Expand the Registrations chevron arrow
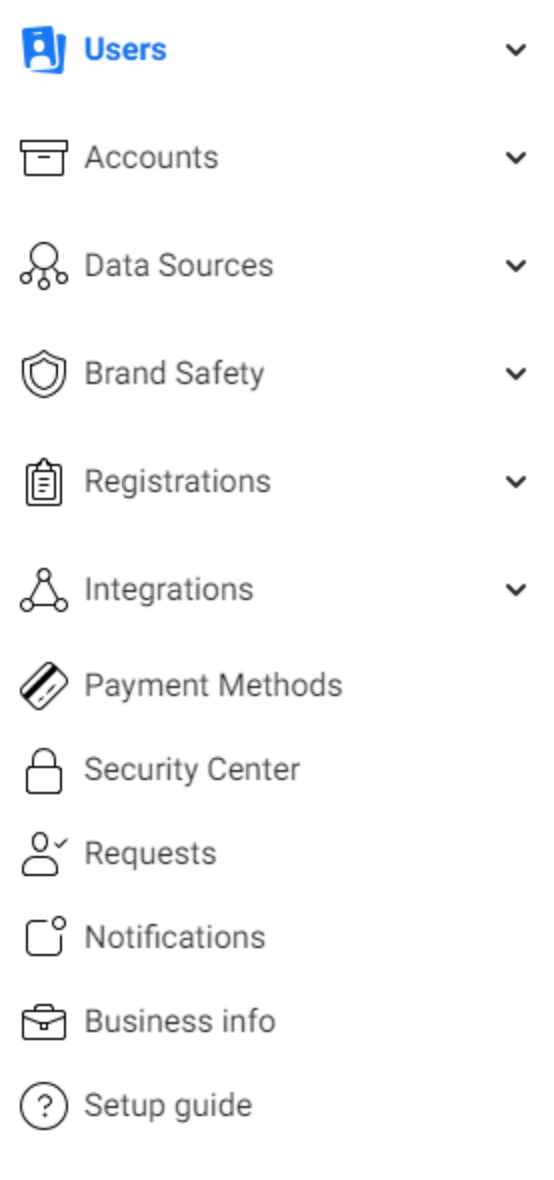 coord(516,482)
